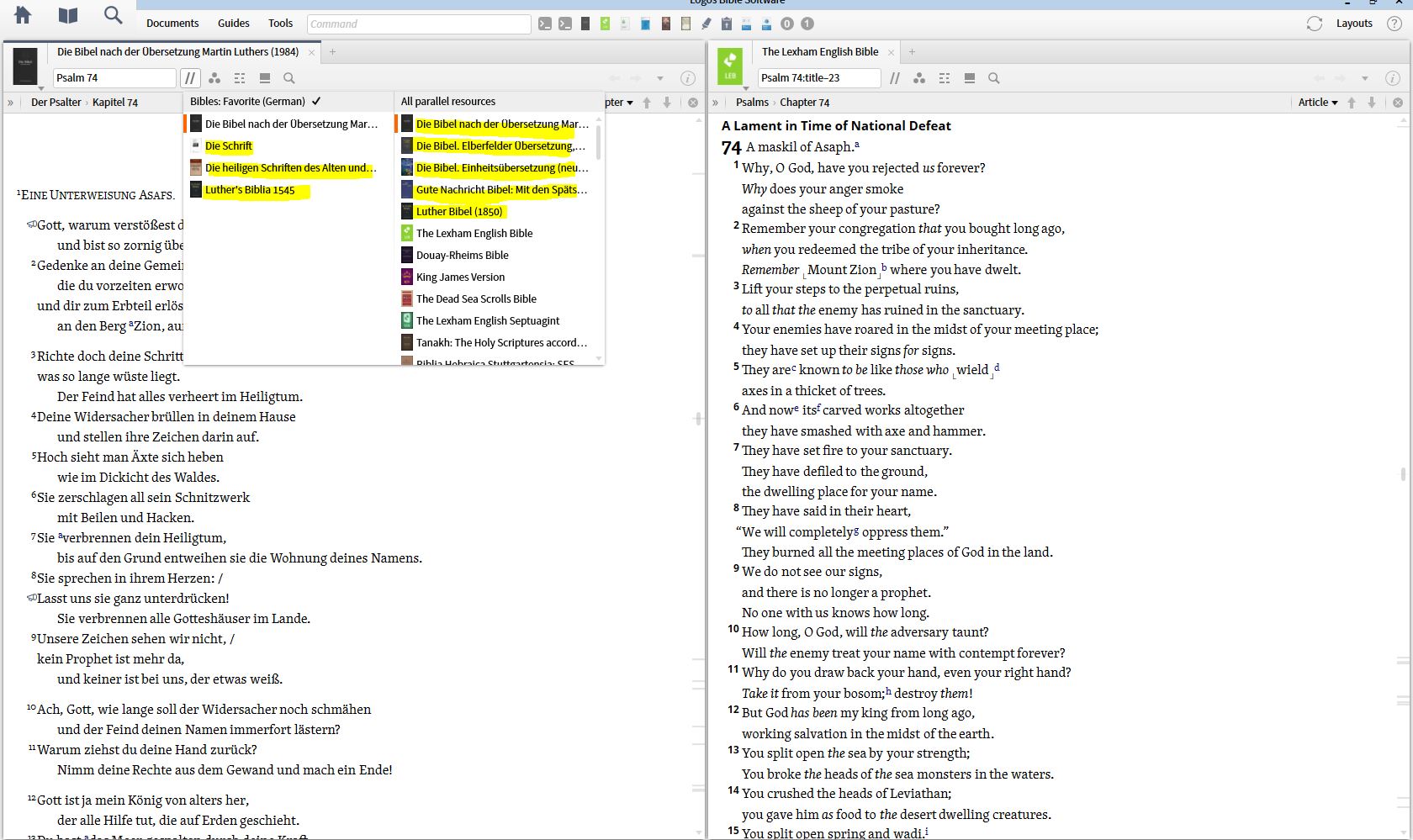The width and height of the screenshot is (1413, 840).
Task: Open the Layouts menu
Action: (1354, 24)
